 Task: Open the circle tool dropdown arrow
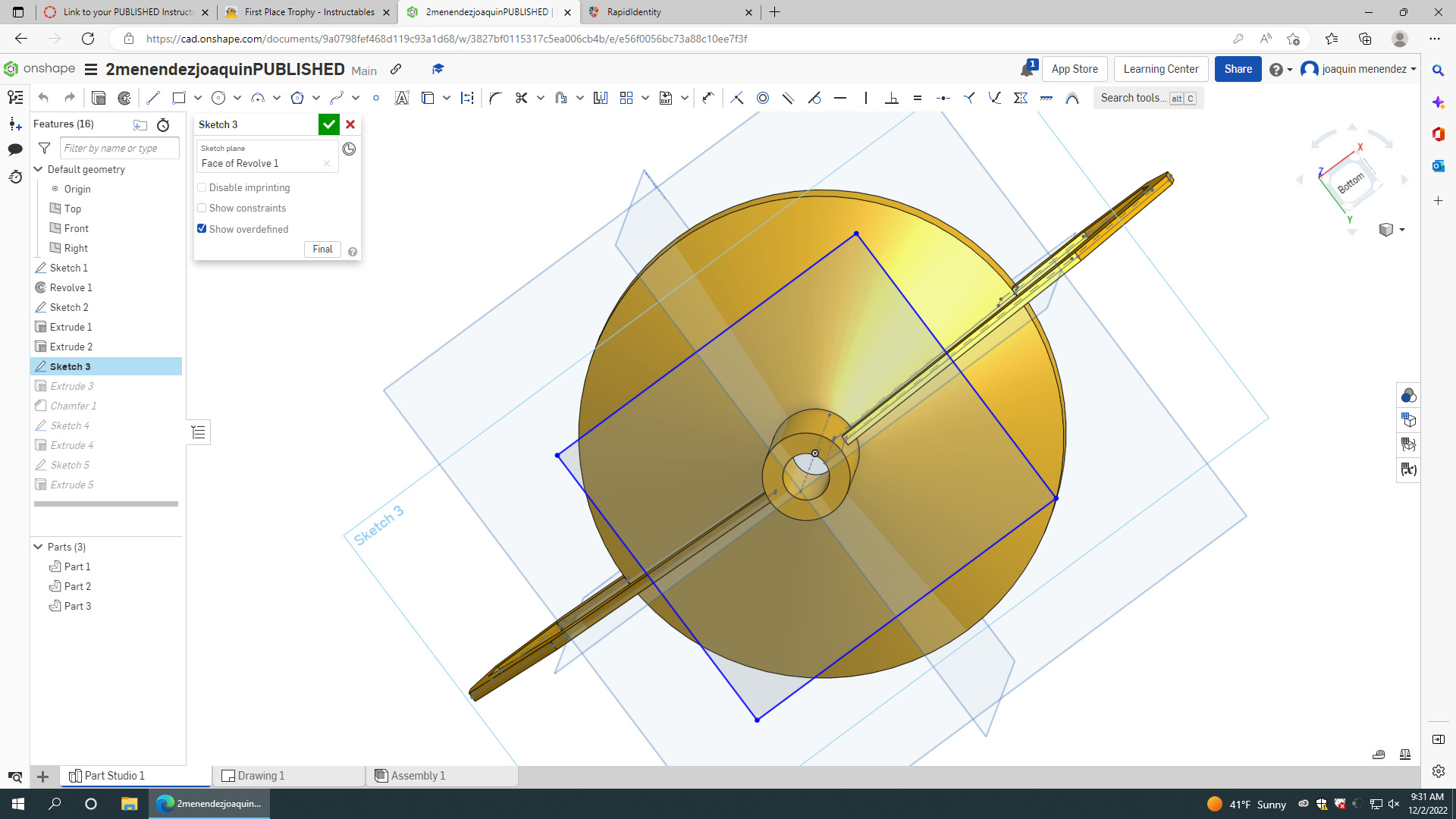pos(237,98)
